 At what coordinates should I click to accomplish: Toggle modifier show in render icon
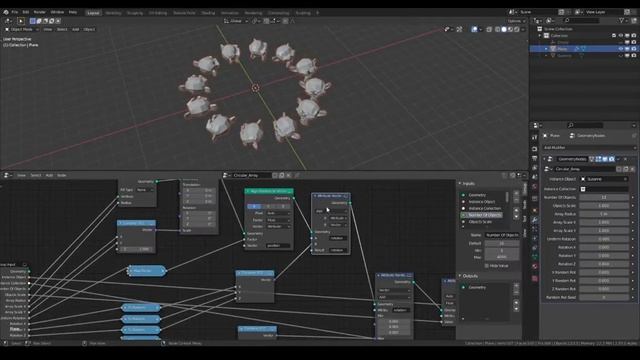point(611,159)
